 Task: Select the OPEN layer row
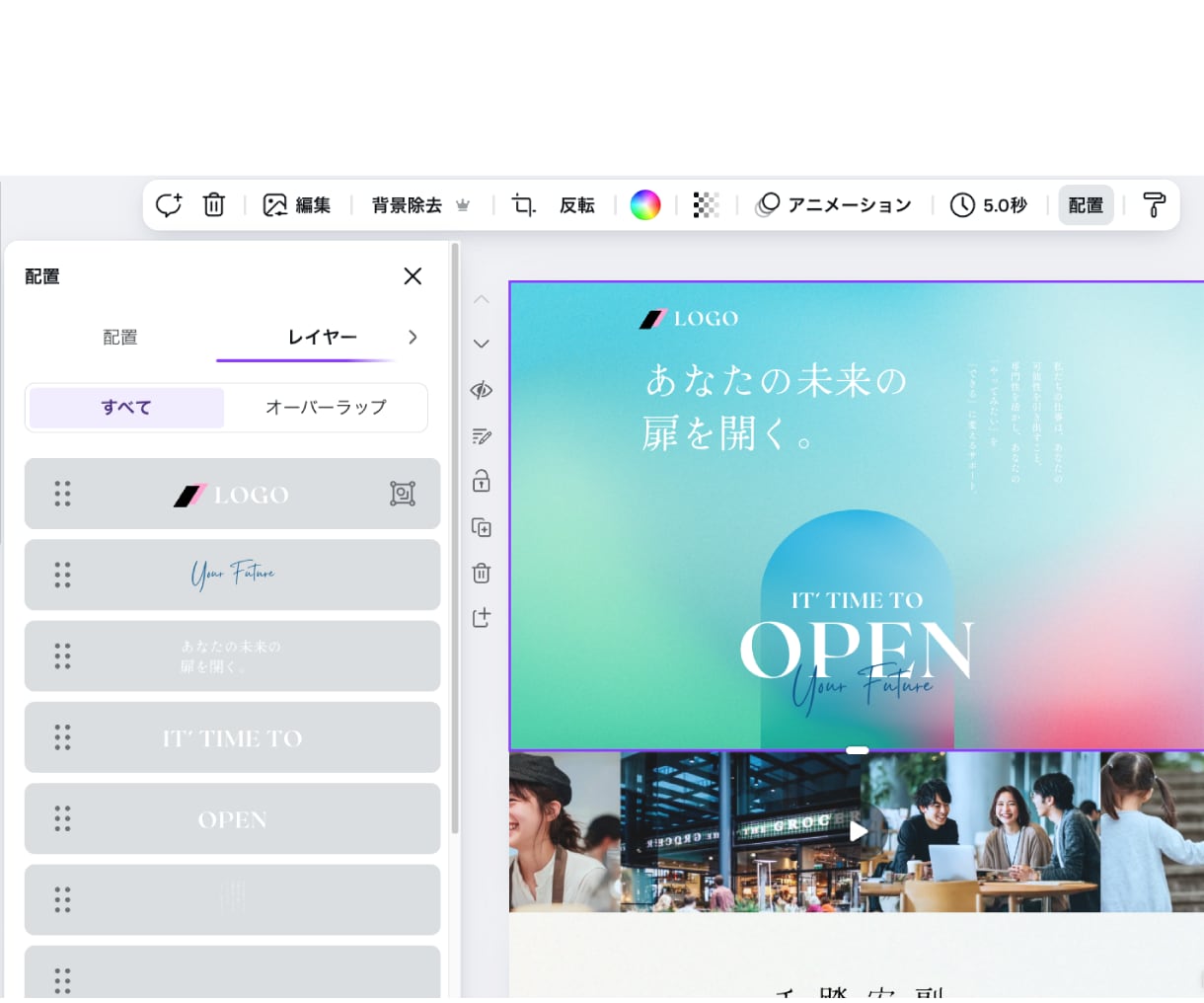tap(232, 818)
